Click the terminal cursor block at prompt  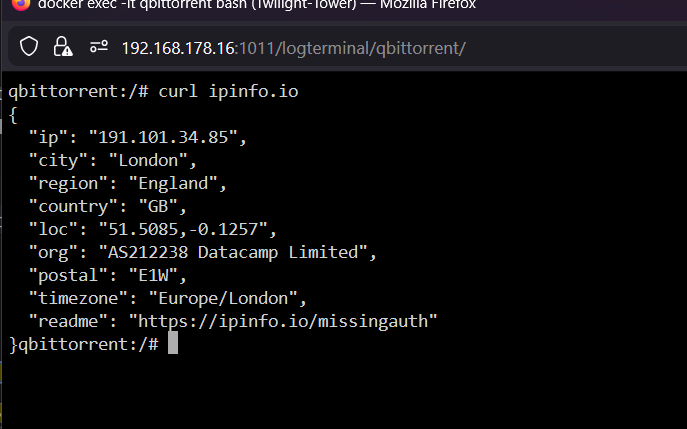pos(173,343)
